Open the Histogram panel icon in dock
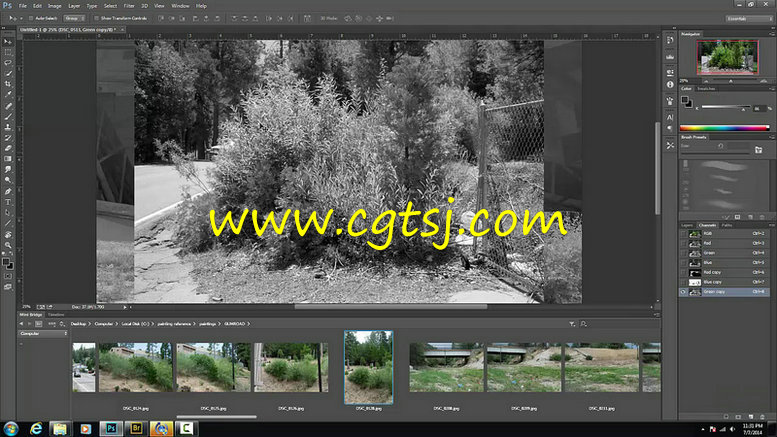This screenshot has height=437, width=777. click(x=670, y=57)
